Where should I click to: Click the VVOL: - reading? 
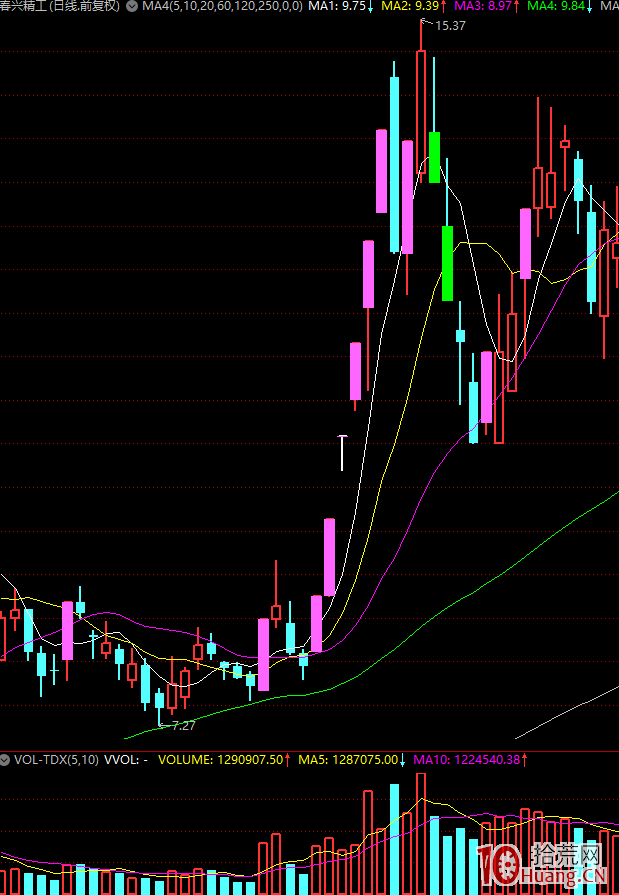click(x=126, y=760)
